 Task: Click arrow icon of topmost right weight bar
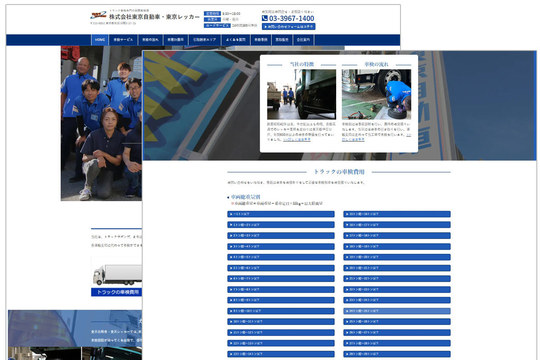[x=347, y=214]
